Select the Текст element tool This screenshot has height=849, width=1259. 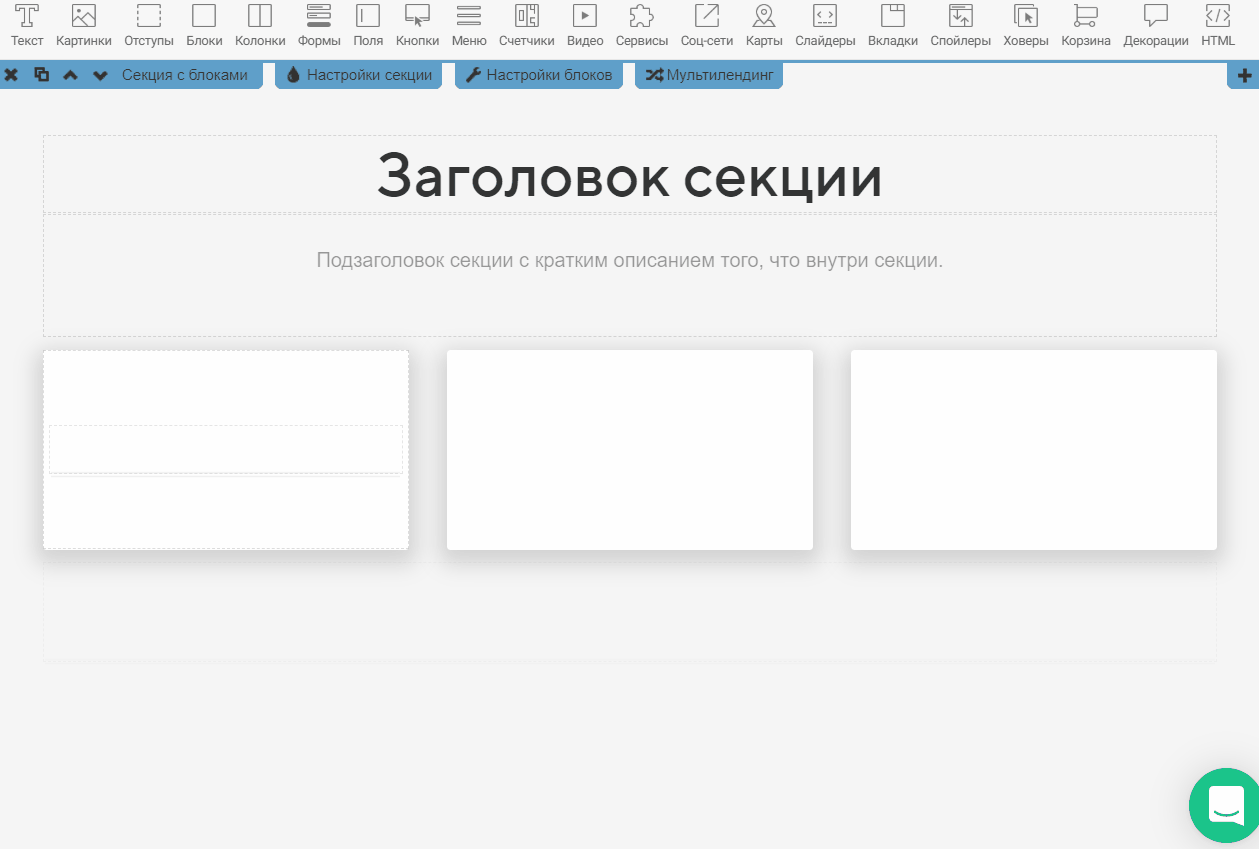(x=27, y=25)
